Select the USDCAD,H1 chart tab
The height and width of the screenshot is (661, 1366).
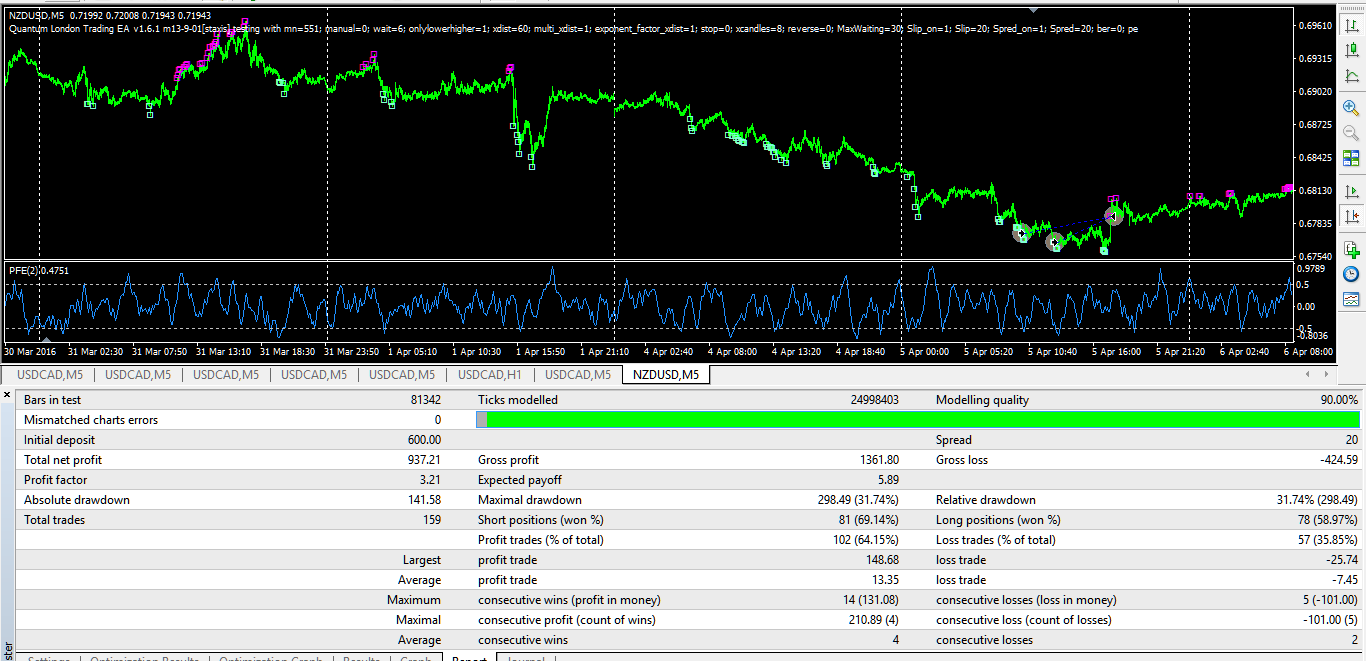pos(489,375)
